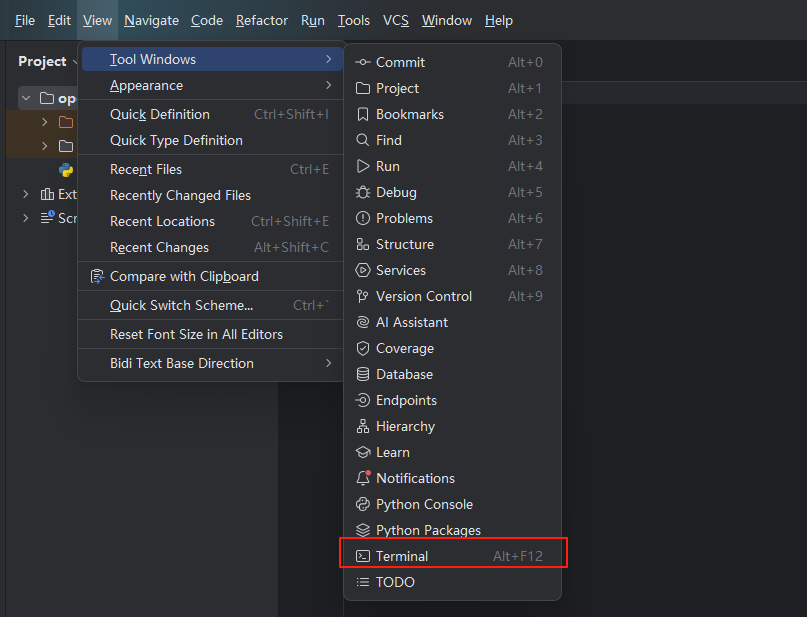Select Recent Locations entry
The image size is (807, 617).
point(212,221)
